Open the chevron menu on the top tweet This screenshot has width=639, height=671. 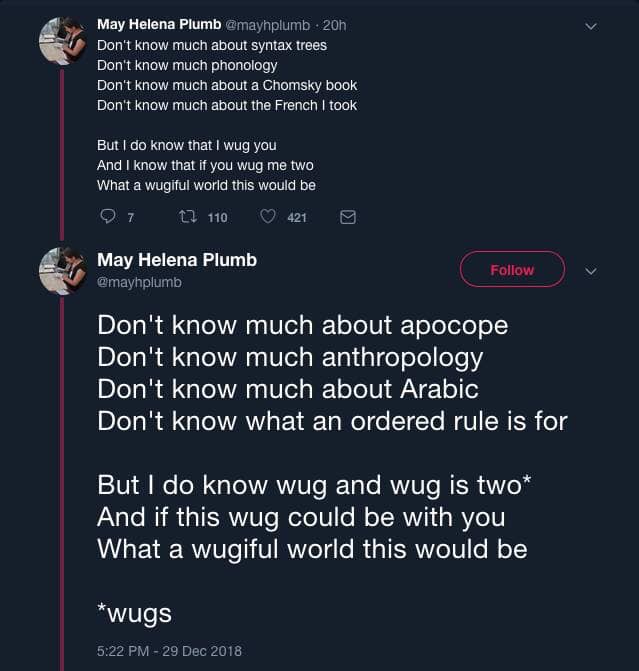tap(590, 26)
